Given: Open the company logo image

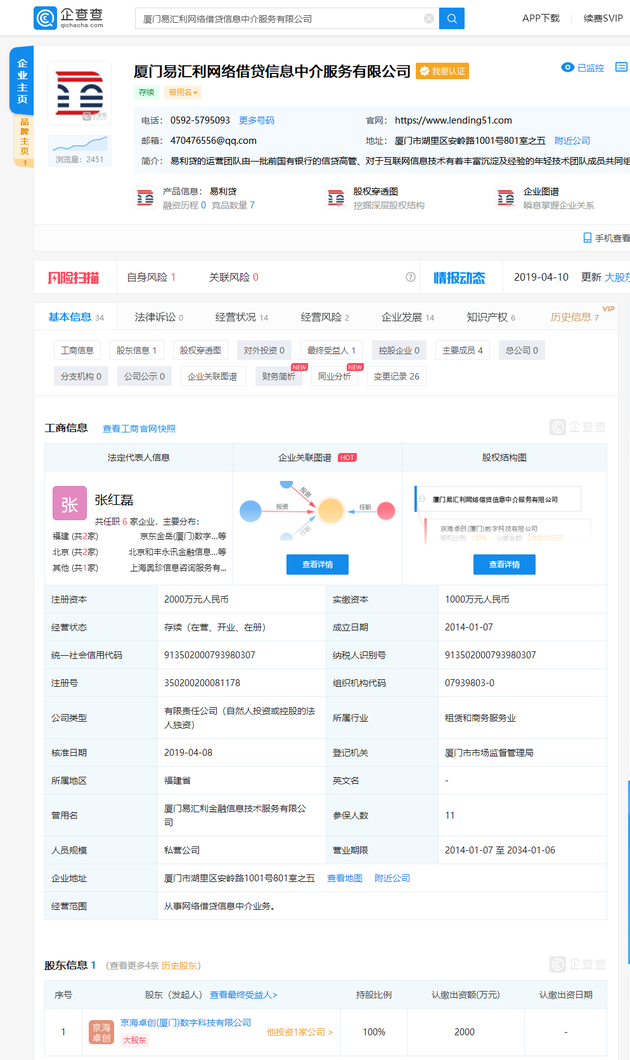Looking at the screenshot, I should click(79, 93).
